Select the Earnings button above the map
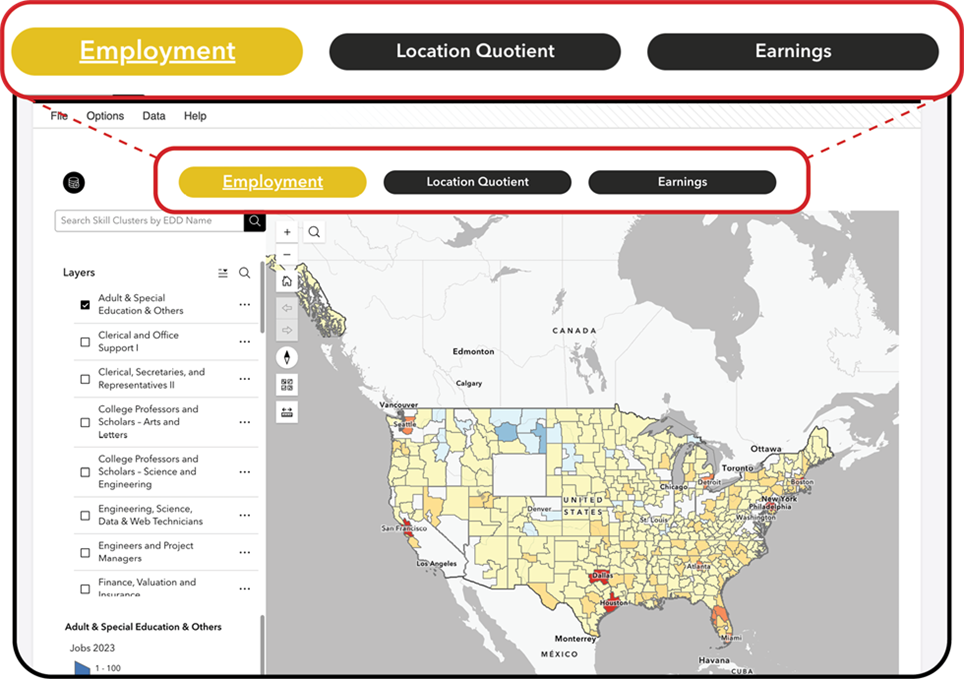 pyautogui.click(x=682, y=182)
